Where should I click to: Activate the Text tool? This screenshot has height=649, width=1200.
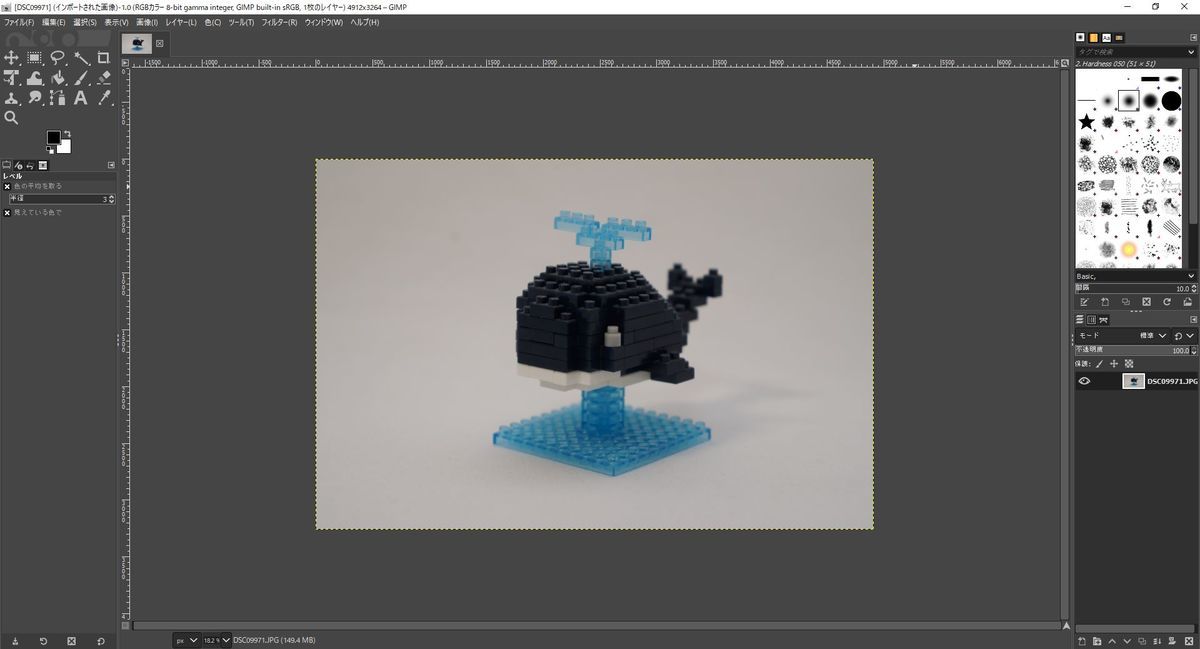pos(81,98)
